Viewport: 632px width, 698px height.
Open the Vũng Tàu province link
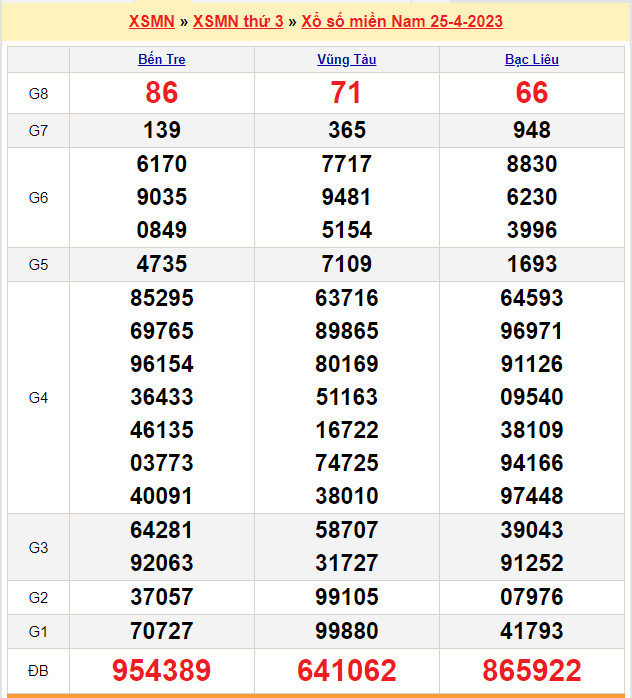(346, 59)
